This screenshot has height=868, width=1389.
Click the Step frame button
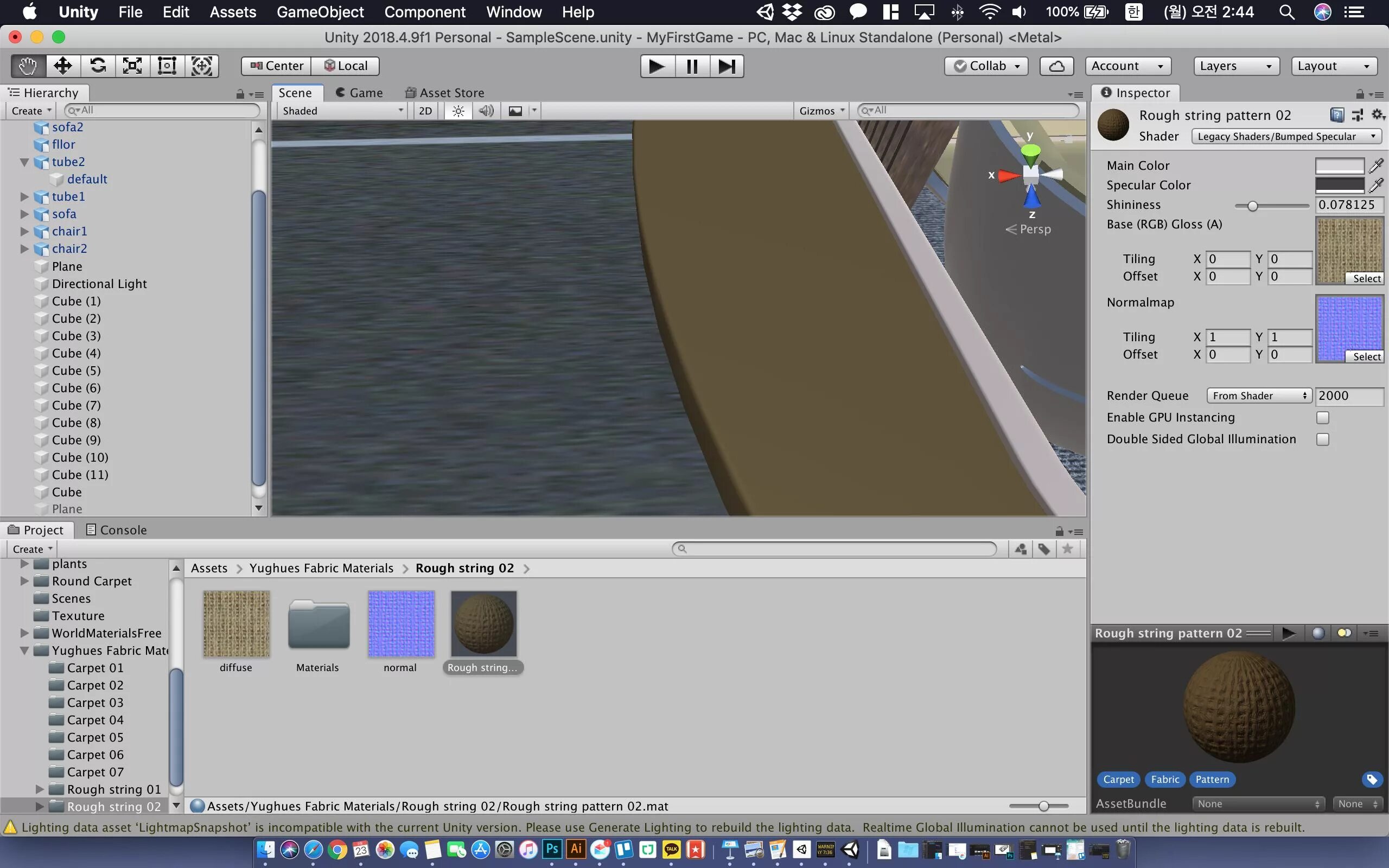[727, 66]
